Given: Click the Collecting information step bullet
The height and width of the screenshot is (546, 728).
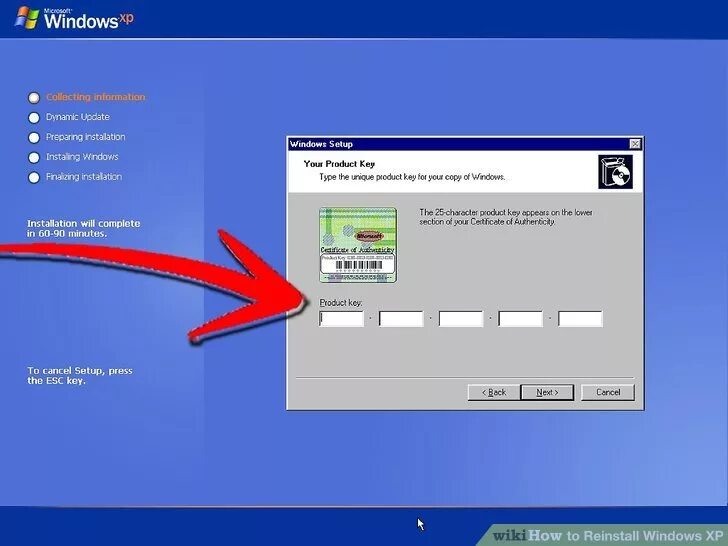Looking at the screenshot, I should tap(34, 98).
